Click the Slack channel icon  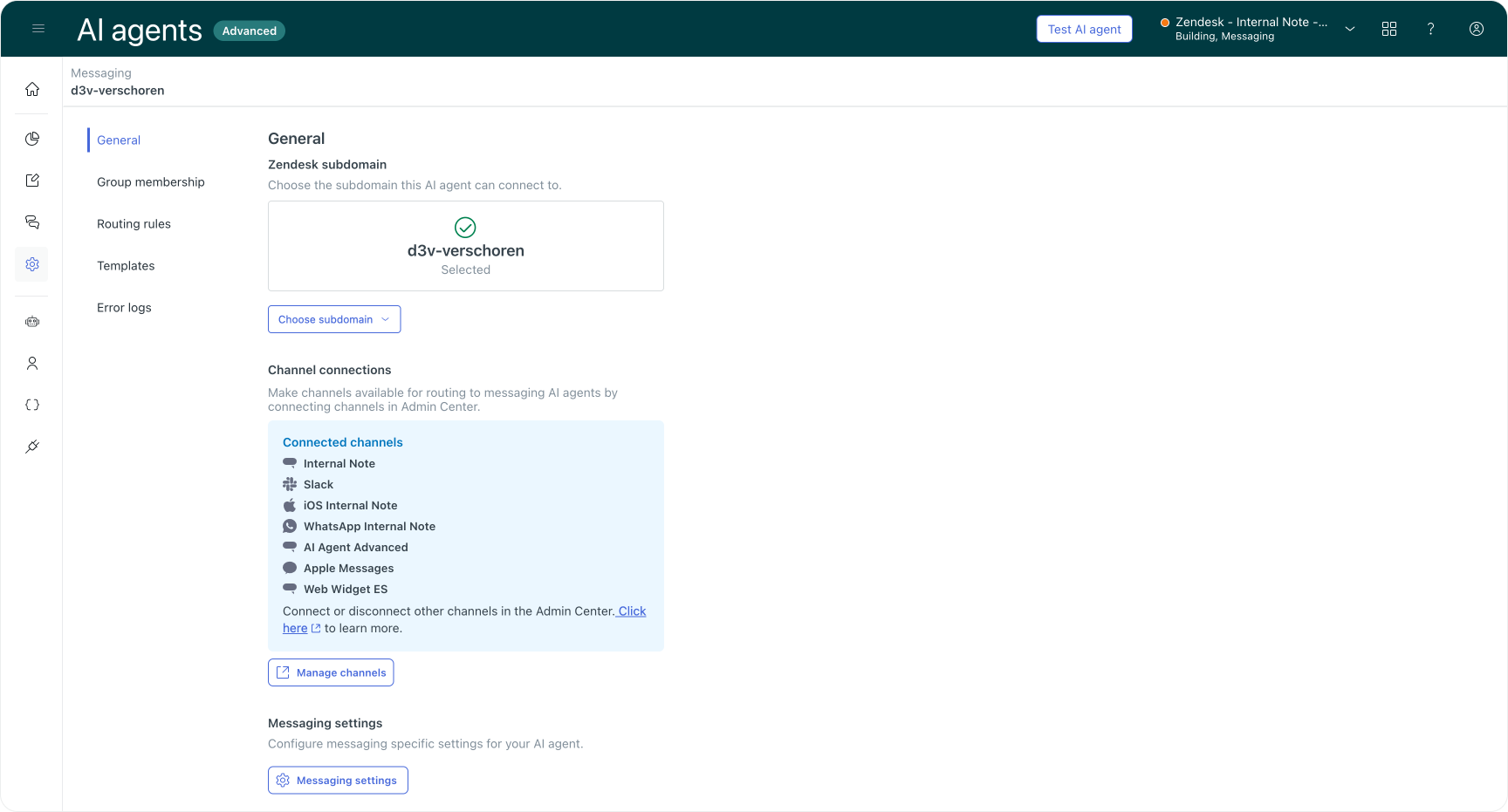[x=290, y=484]
